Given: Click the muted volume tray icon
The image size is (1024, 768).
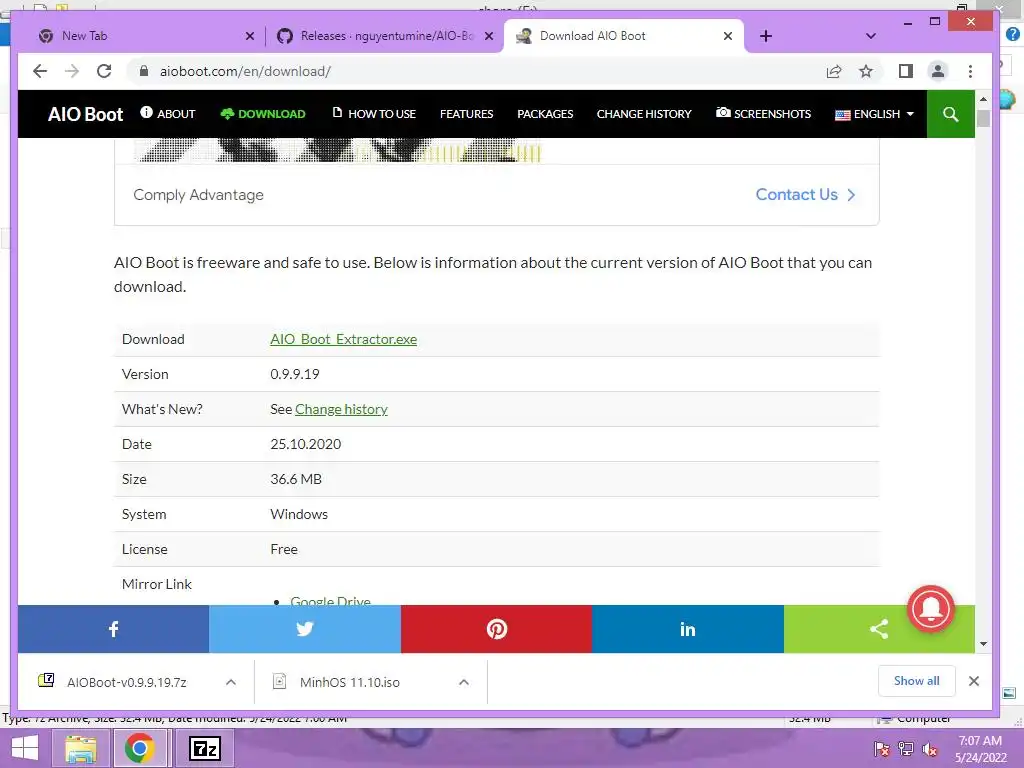Looking at the screenshot, I should click(929, 749).
